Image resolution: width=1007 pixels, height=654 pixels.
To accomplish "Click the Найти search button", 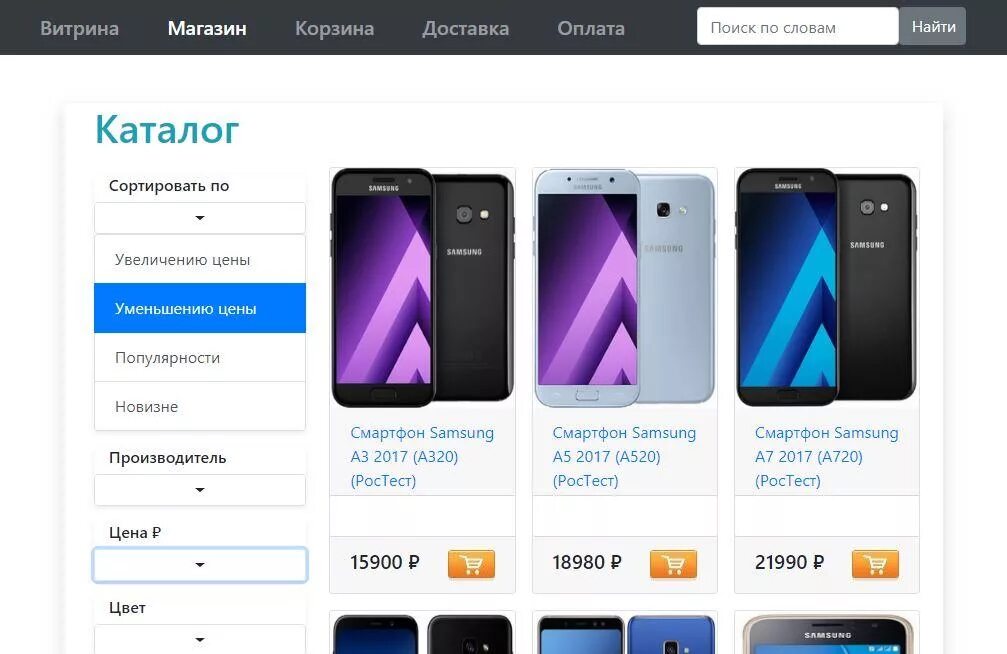I will click(x=933, y=26).
